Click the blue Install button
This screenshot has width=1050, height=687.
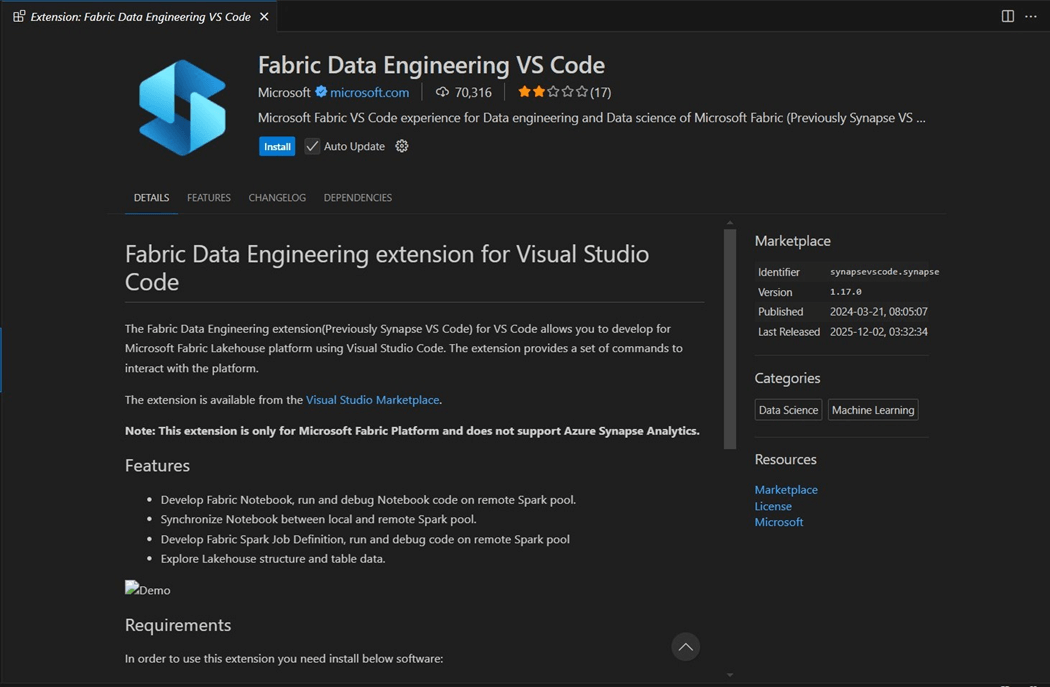click(x=277, y=146)
